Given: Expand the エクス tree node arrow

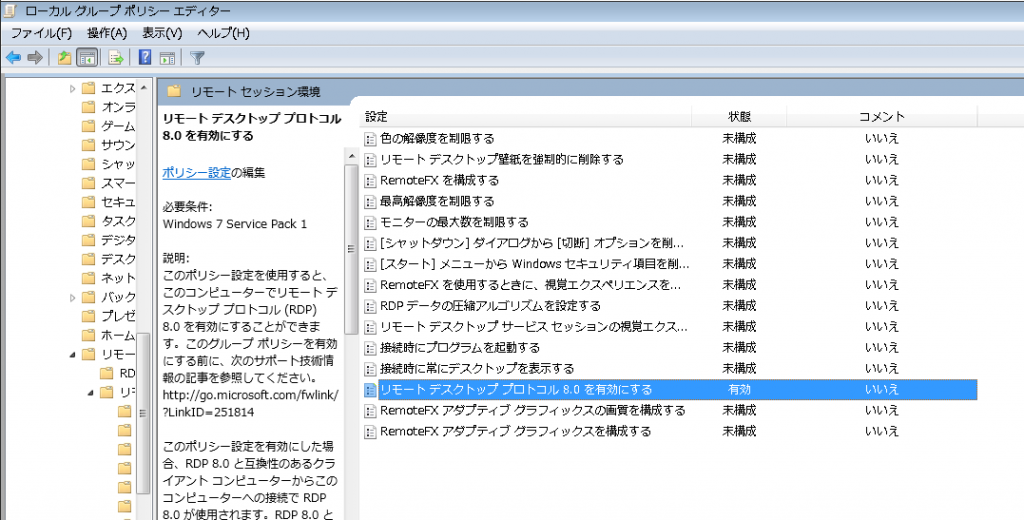Looking at the screenshot, I should click(72, 88).
